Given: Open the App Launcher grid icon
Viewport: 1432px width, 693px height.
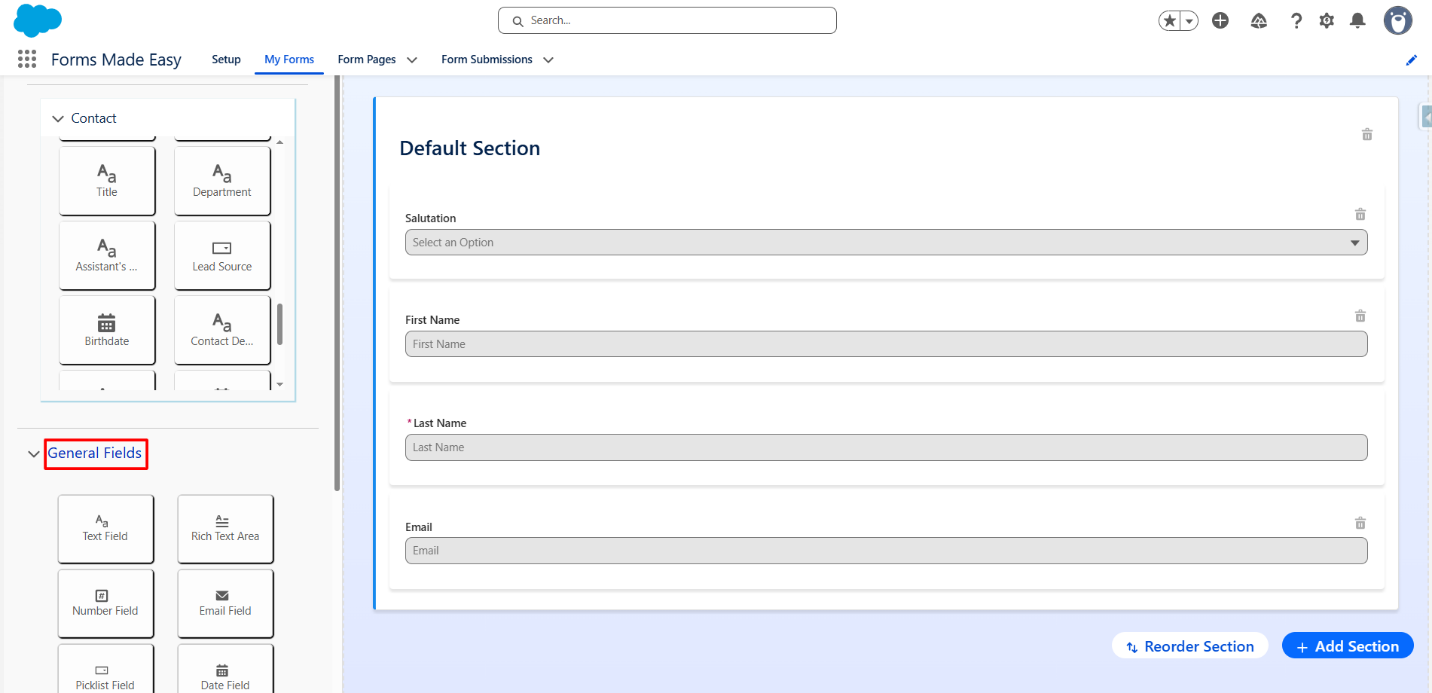Looking at the screenshot, I should [x=27, y=60].
